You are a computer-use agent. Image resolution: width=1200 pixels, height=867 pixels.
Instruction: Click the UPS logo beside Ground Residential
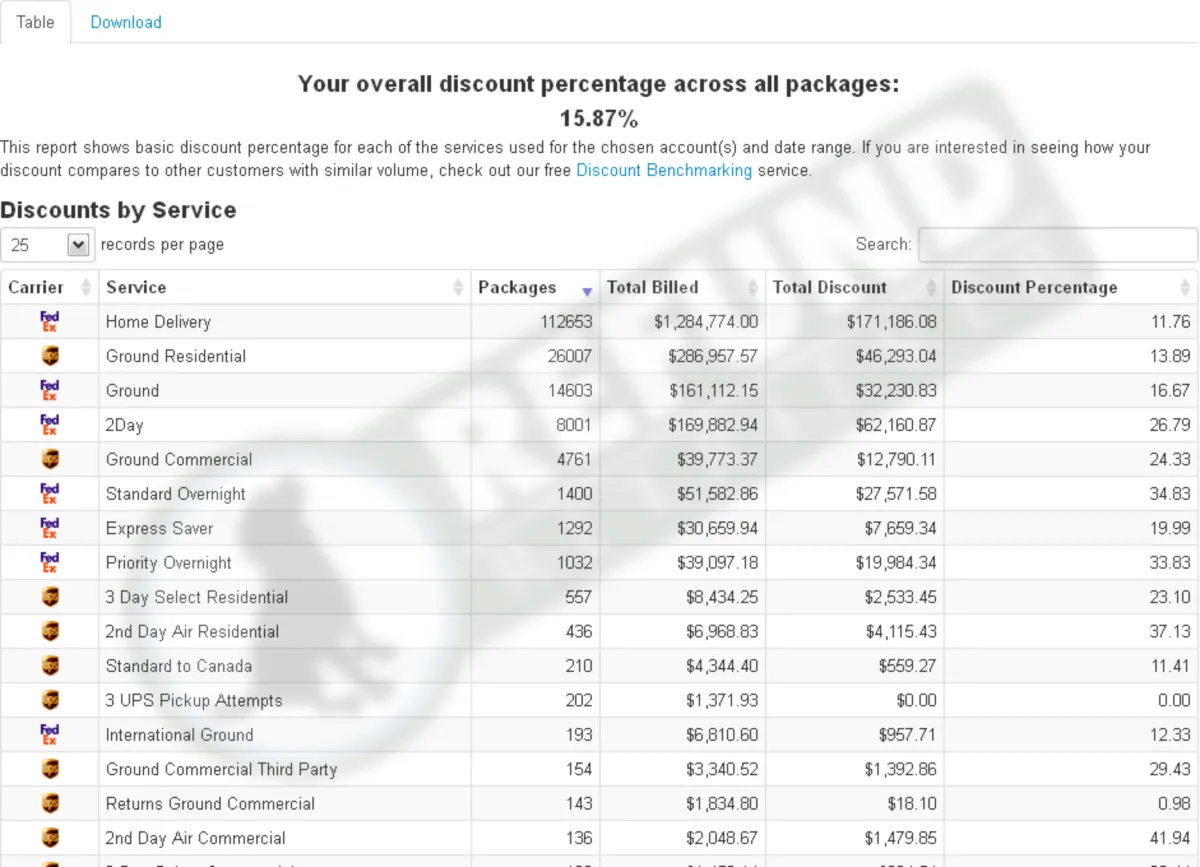(x=49, y=356)
